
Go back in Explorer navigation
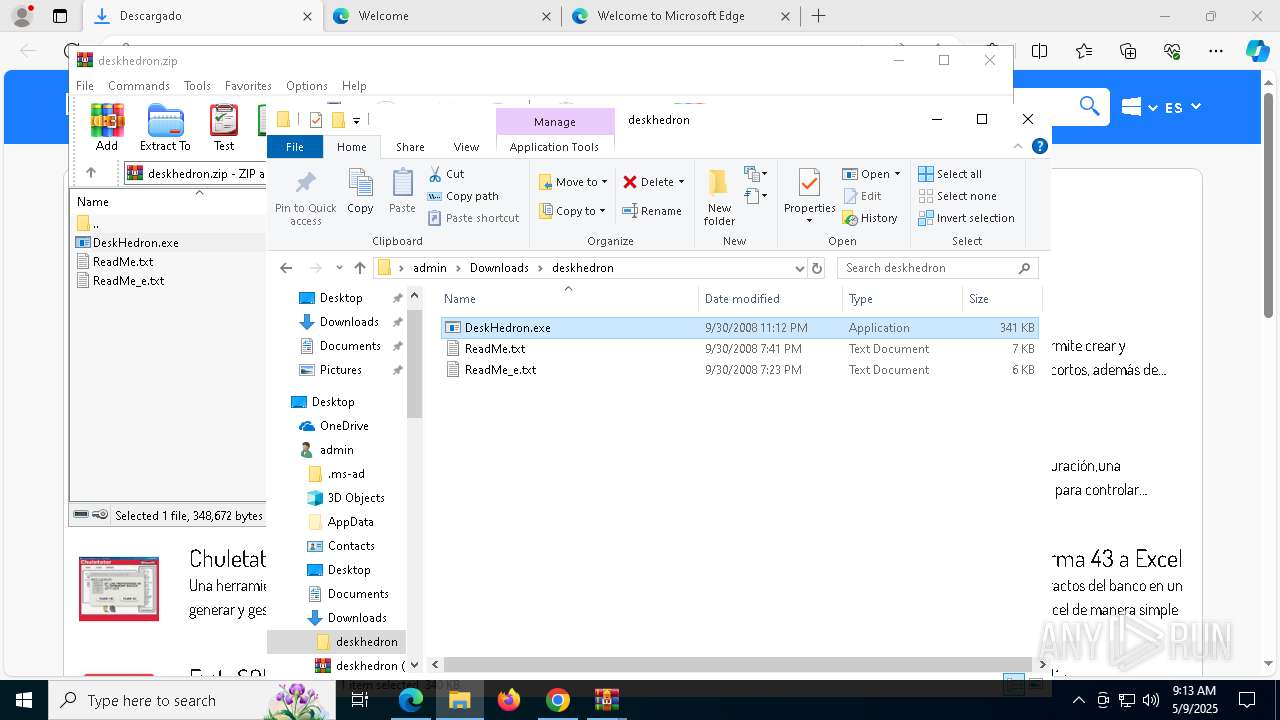(x=286, y=268)
